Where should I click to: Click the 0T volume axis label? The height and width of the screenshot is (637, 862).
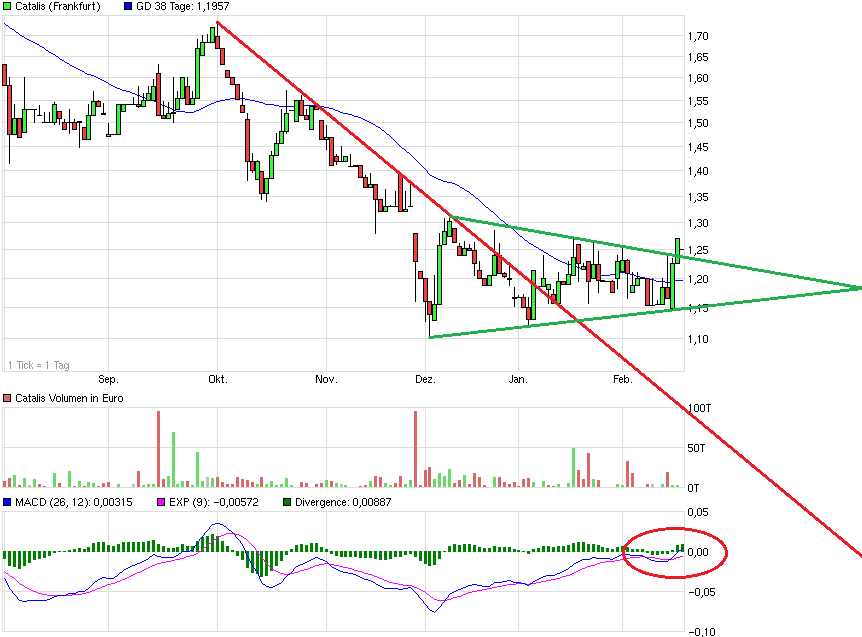pyautogui.click(x=693, y=488)
